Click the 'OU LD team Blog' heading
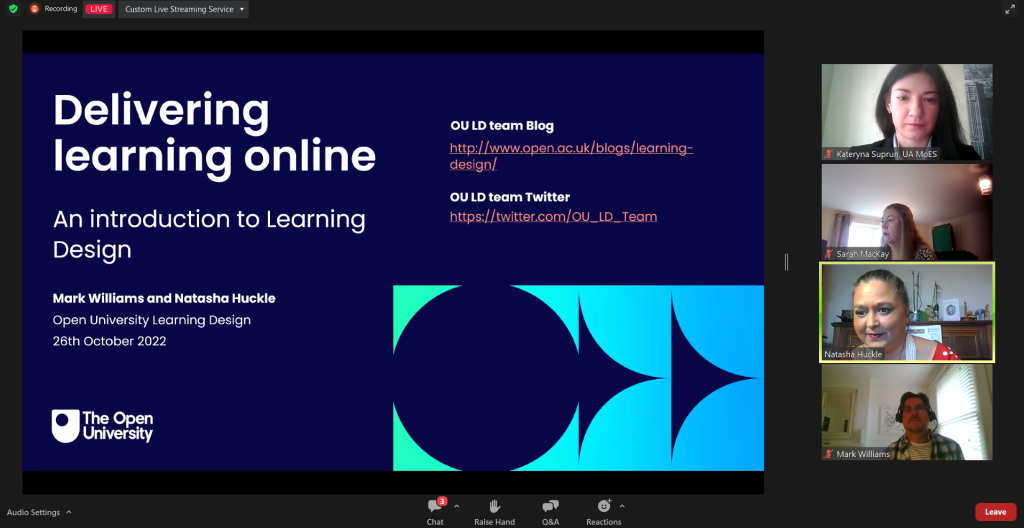The width and height of the screenshot is (1024, 528). (x=502, y=126)
